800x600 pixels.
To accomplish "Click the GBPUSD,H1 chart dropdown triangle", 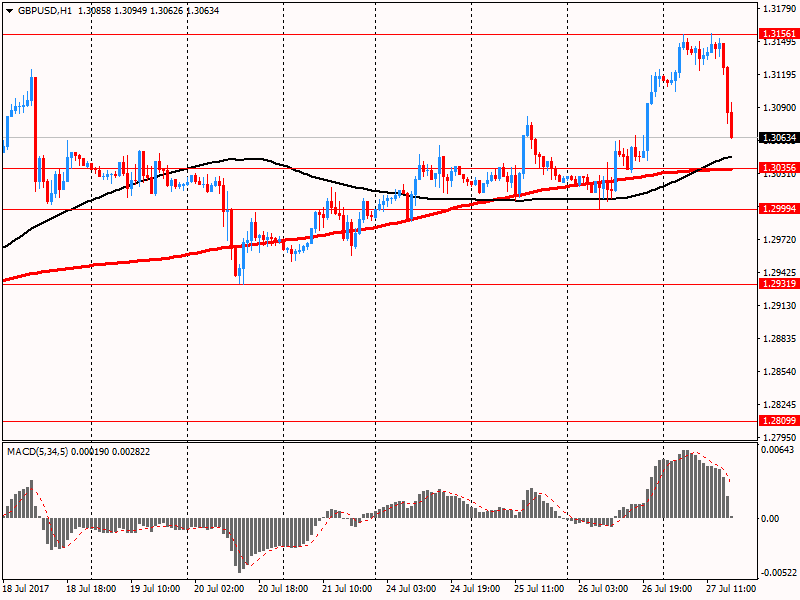I will click(x=10, y=11).
